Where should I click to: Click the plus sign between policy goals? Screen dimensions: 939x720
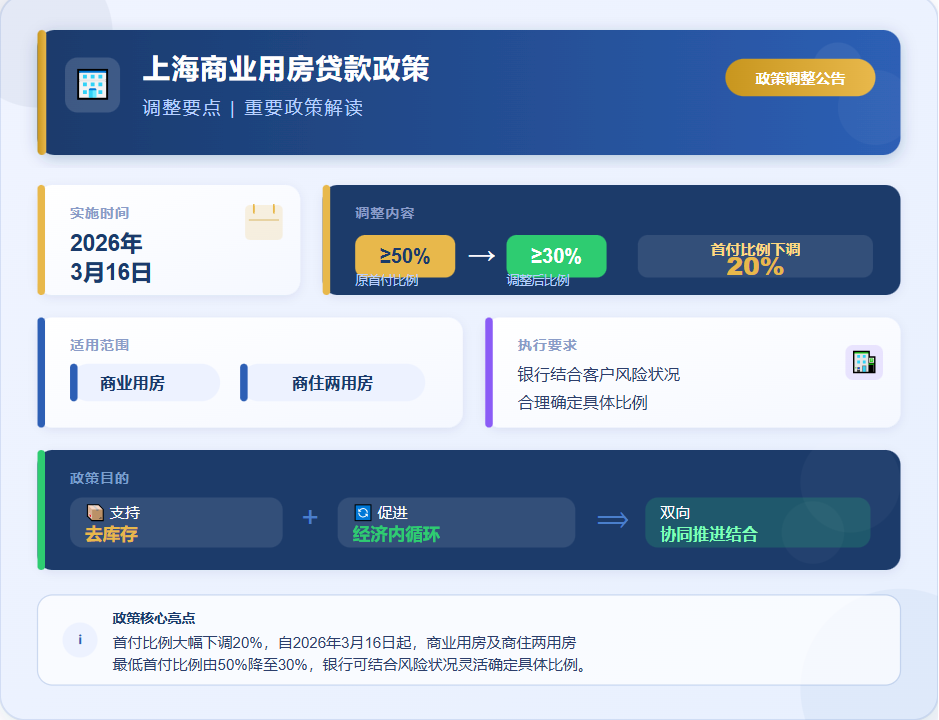[310, 518]
